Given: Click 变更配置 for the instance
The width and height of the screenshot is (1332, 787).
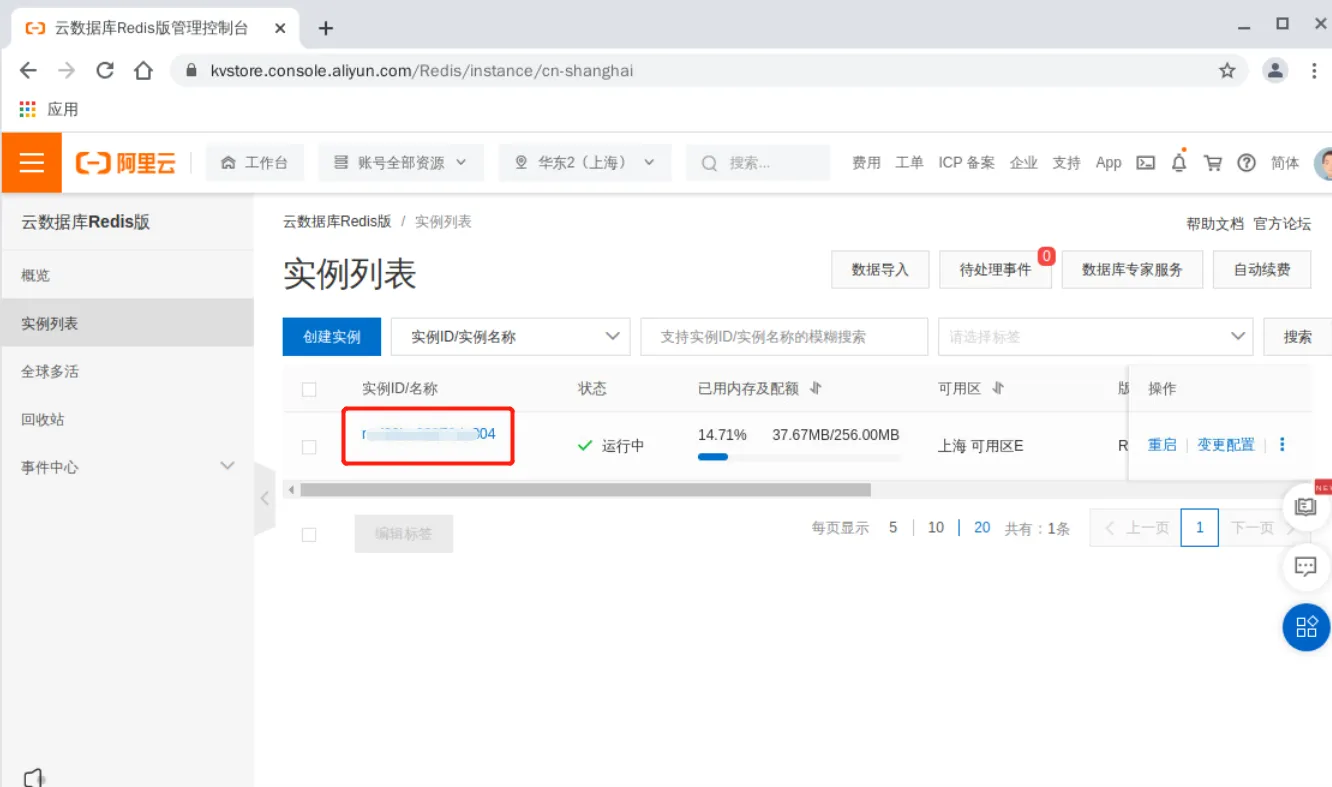Looking at the screenshot, I should 1226,445.
